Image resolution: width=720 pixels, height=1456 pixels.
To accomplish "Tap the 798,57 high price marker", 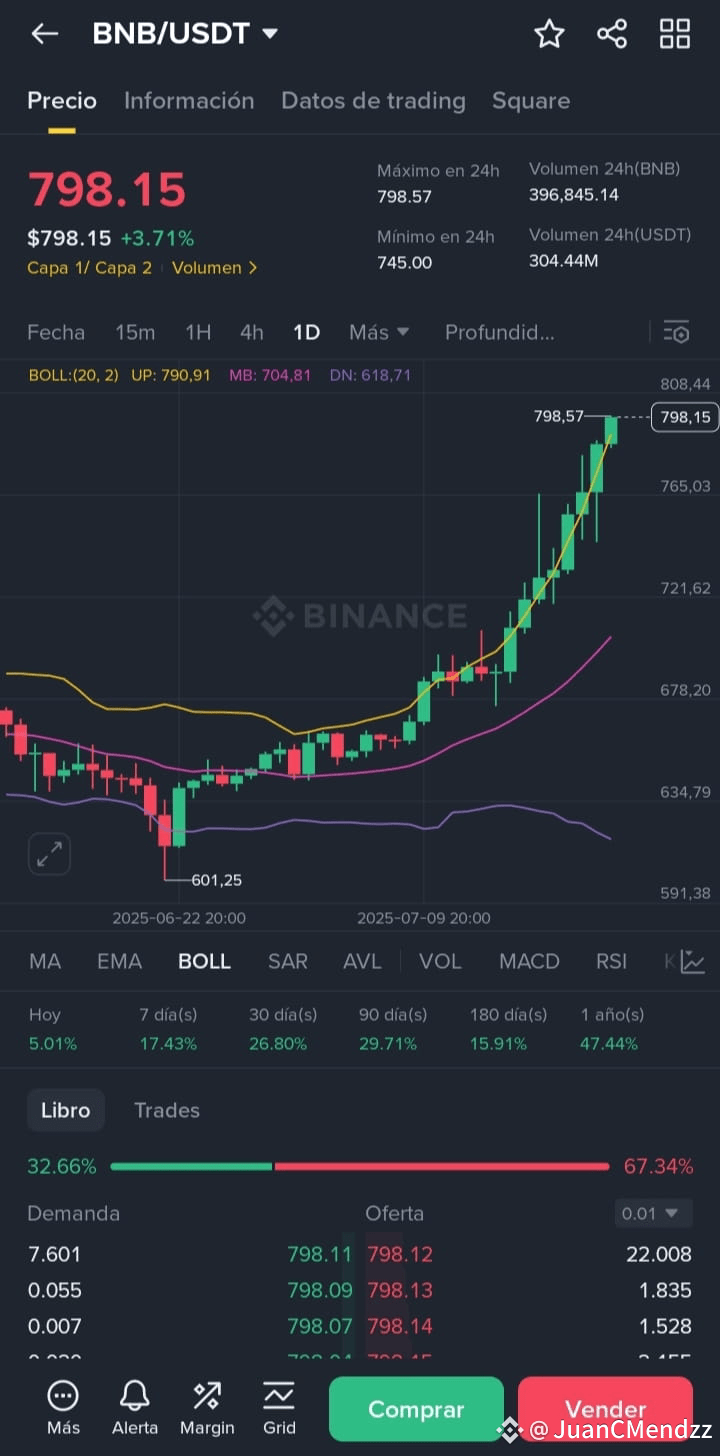I will (559, 416).
